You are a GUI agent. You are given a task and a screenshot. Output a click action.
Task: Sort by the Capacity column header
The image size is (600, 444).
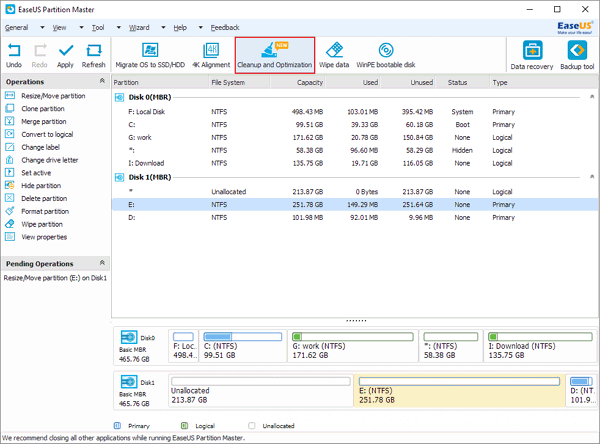coord(298,82)
